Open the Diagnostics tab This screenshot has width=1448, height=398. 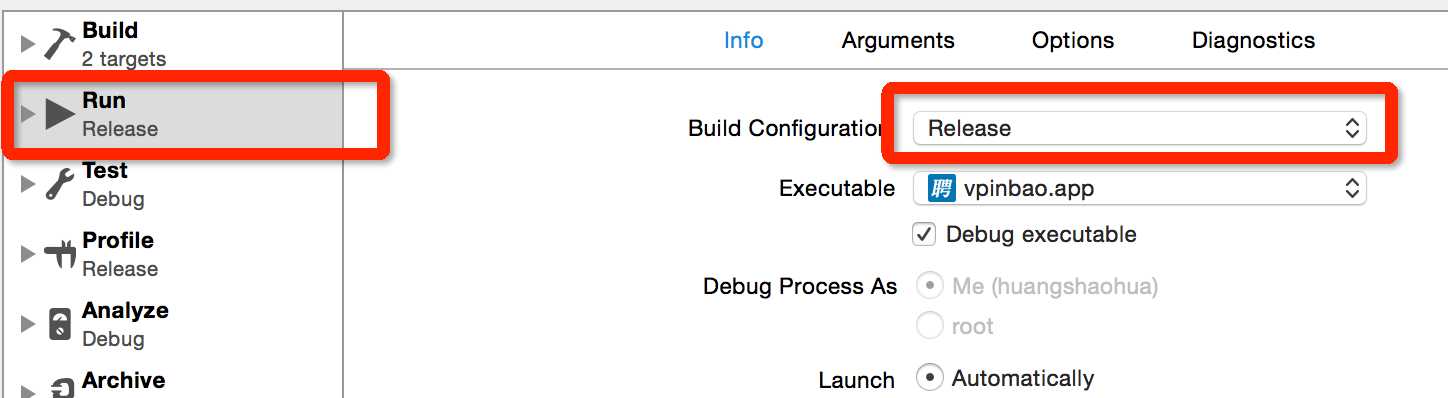1253,41
